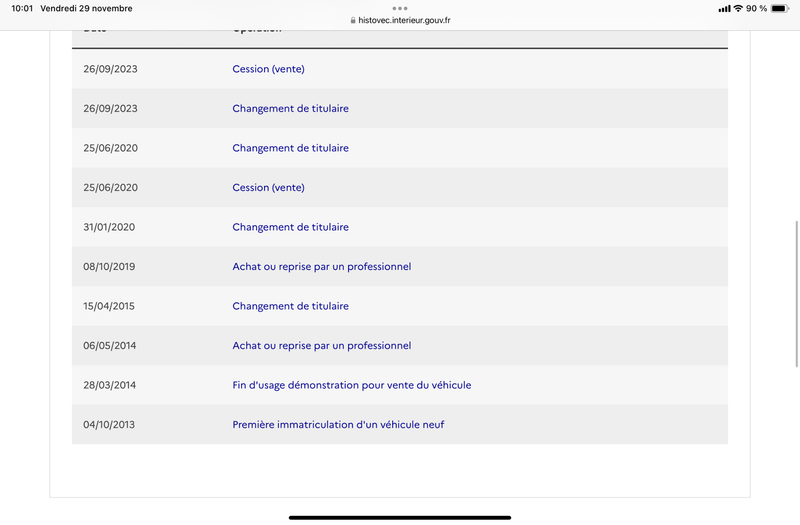
Task: Tap the battery icon in status bar
Action: click(780, 8)
